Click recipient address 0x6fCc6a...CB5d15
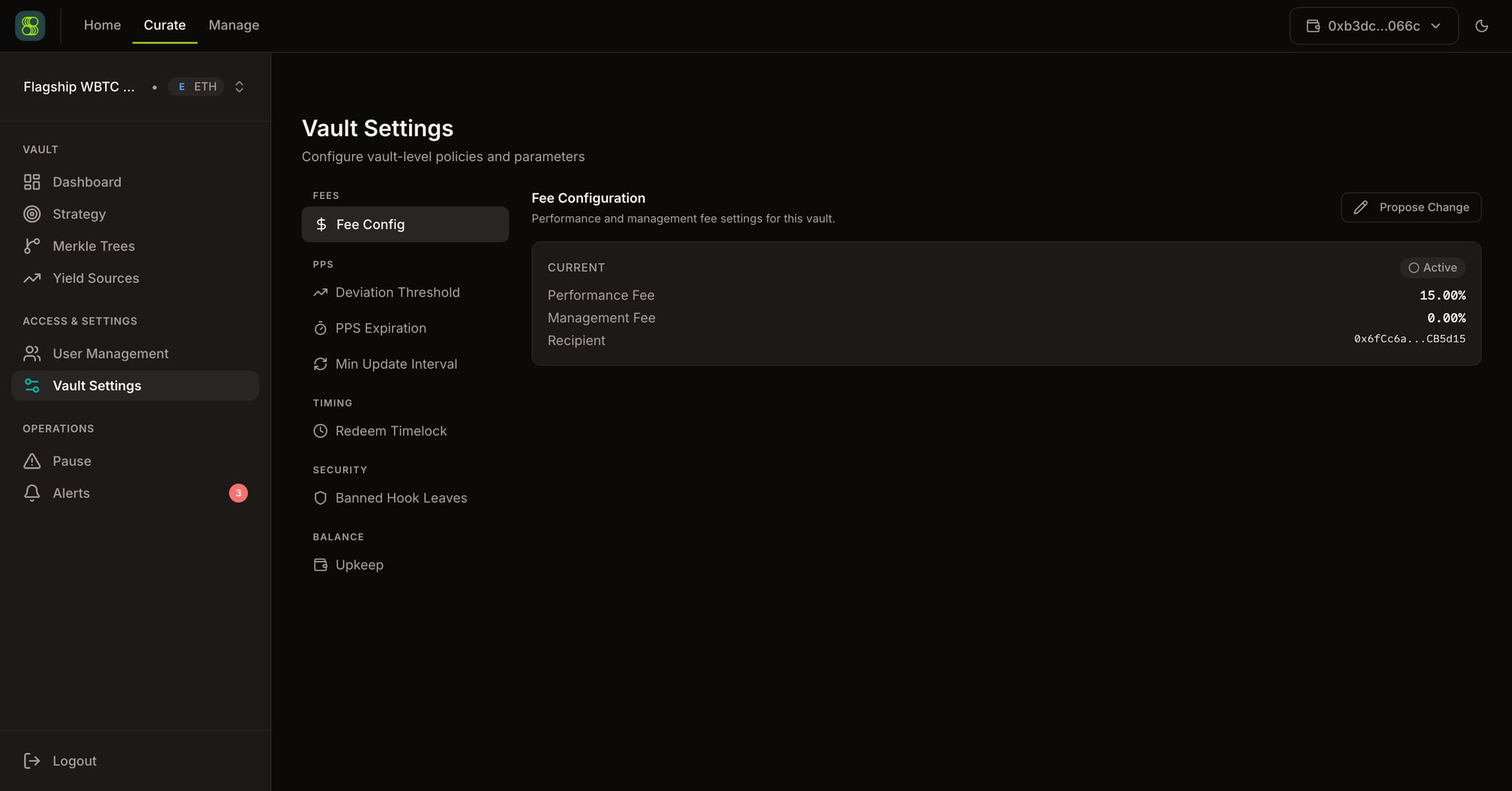Viewport: 1512px width, 791px height. point(1409,339)
